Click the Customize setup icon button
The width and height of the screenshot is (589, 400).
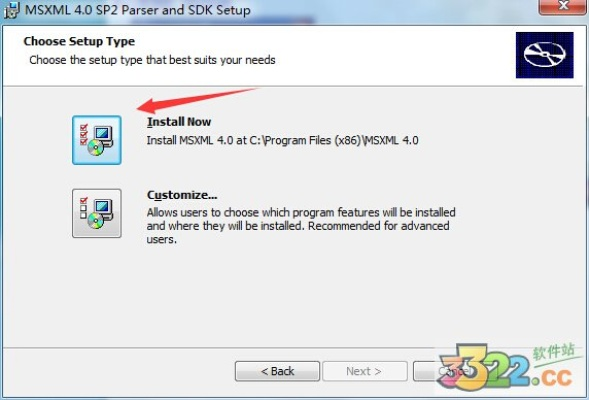tap(97, 213)
